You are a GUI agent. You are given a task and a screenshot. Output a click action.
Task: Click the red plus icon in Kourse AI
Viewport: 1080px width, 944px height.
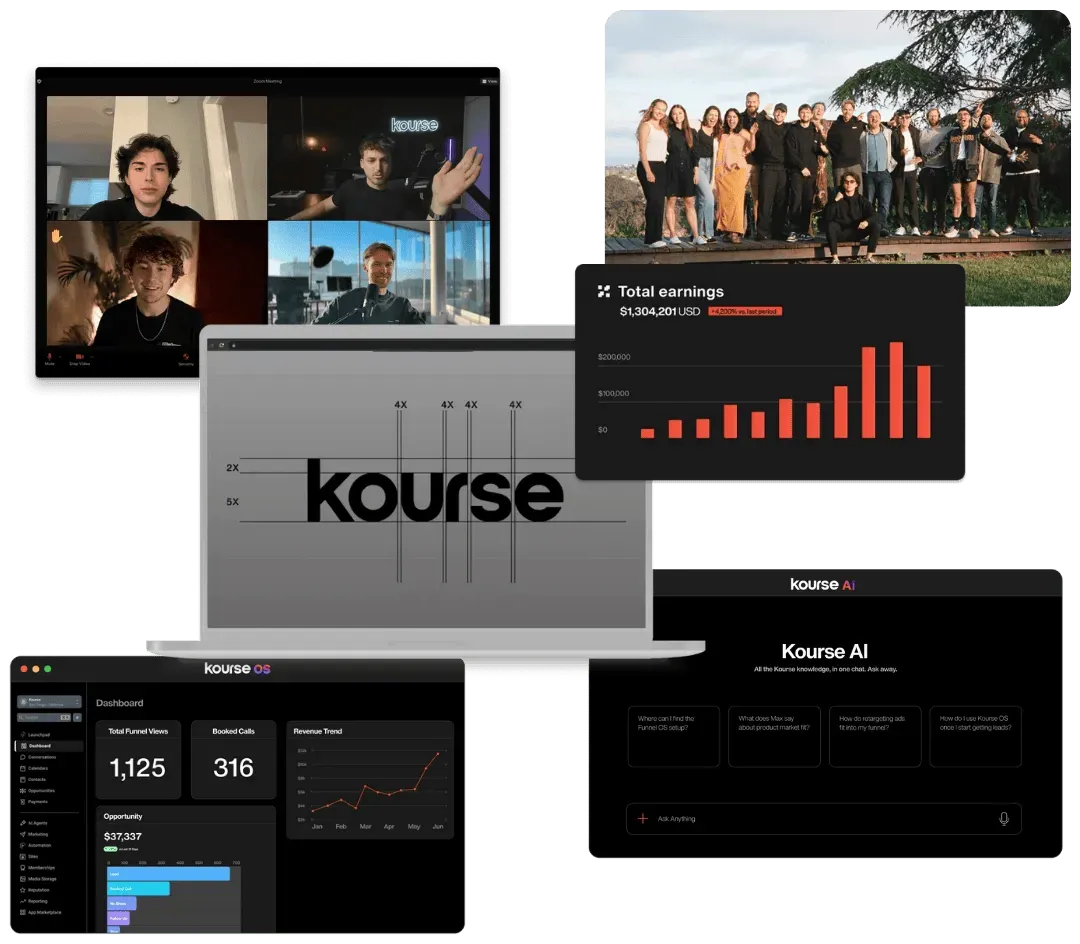pos(643,819)
